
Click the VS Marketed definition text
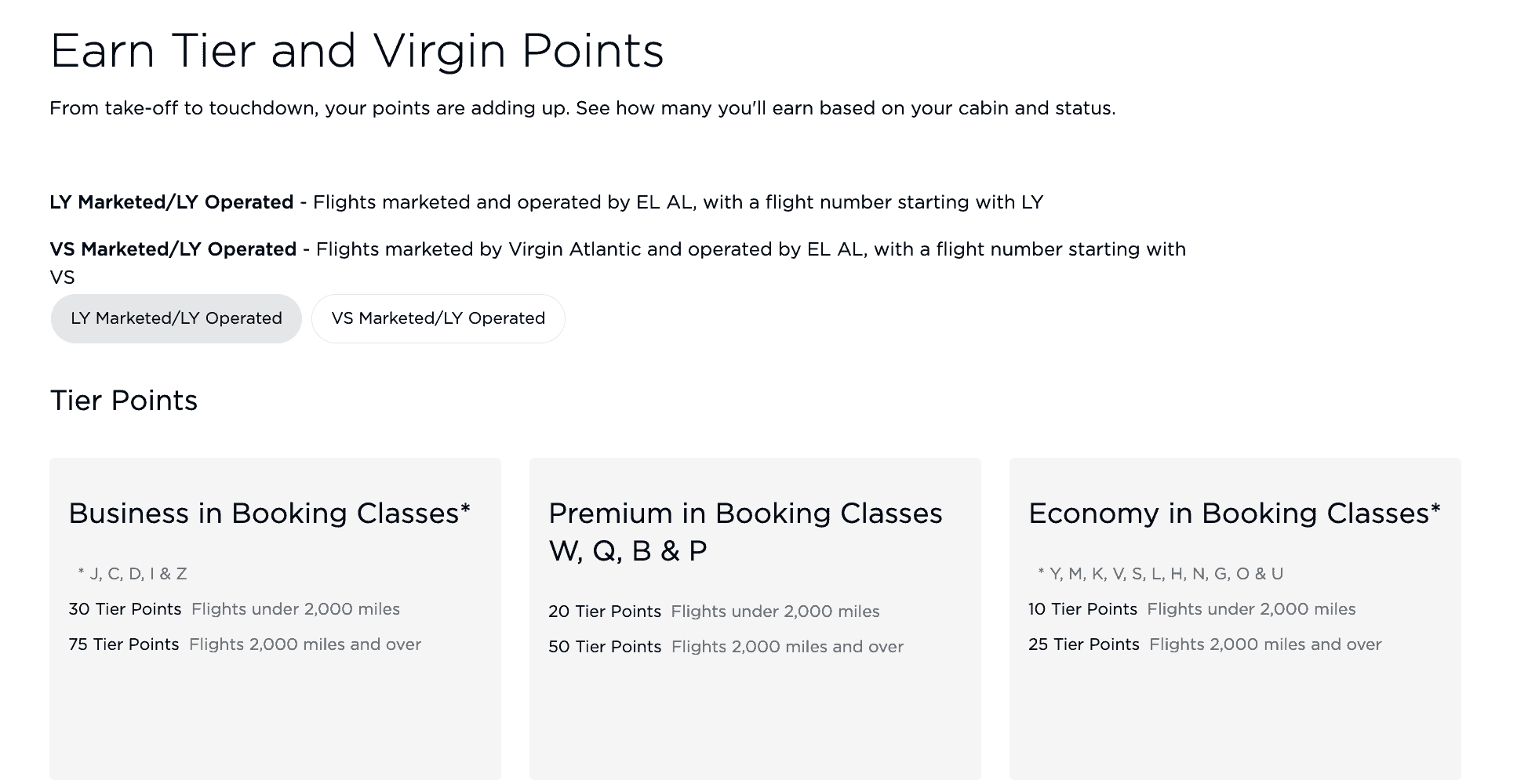click(x=617, y=249)
